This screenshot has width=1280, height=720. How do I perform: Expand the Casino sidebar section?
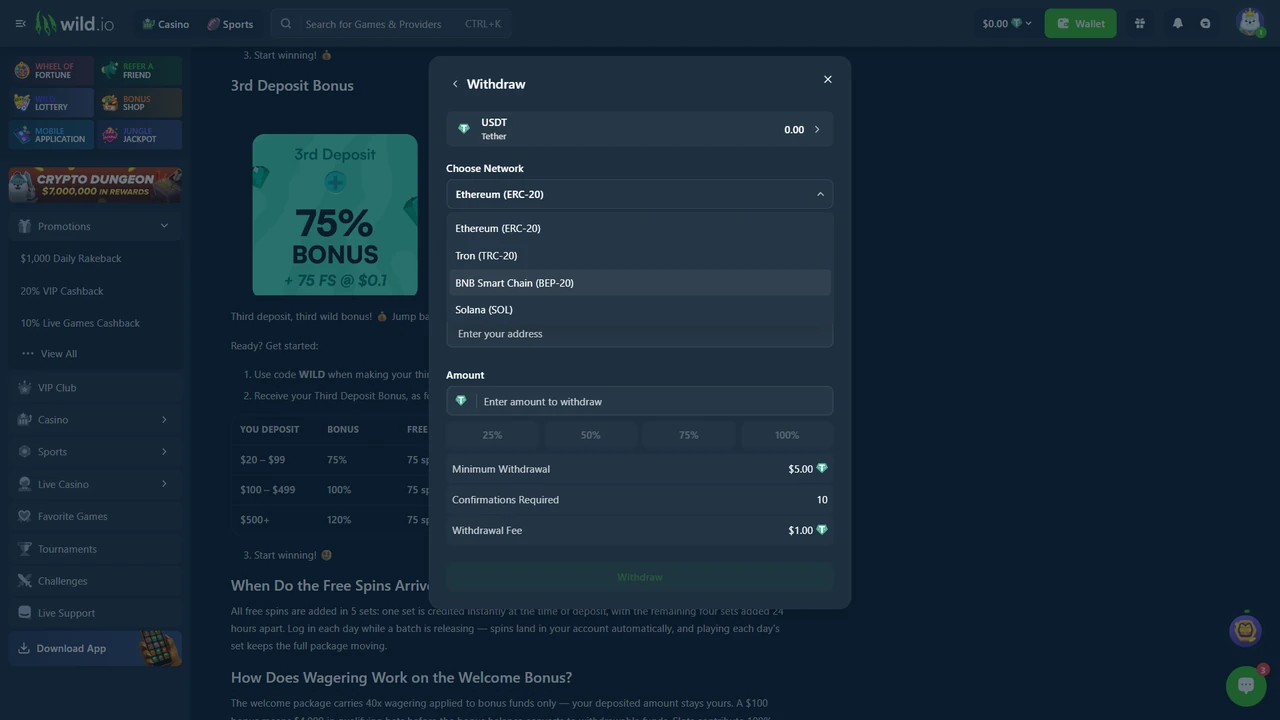tap(95, 420)
